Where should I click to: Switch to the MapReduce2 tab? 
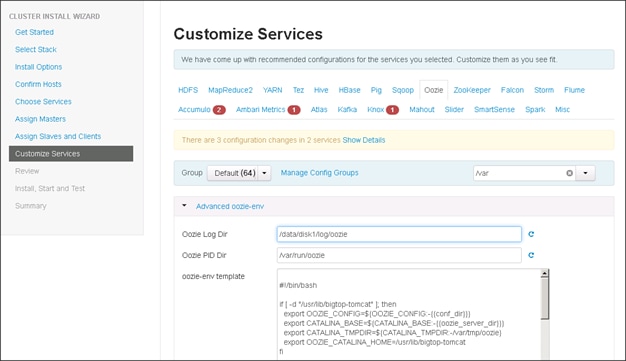point(230,90)
